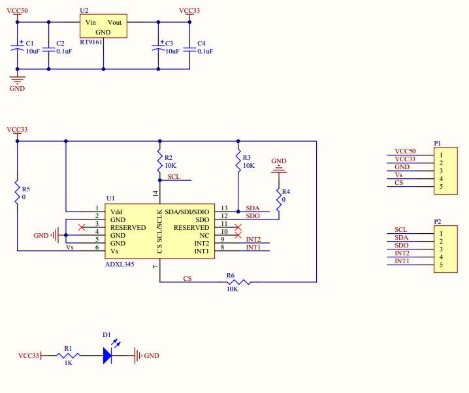This screenshot has width=469, height=393.
Task: Select the Vs label on P1 pin 4
Action: coord(398,175)
